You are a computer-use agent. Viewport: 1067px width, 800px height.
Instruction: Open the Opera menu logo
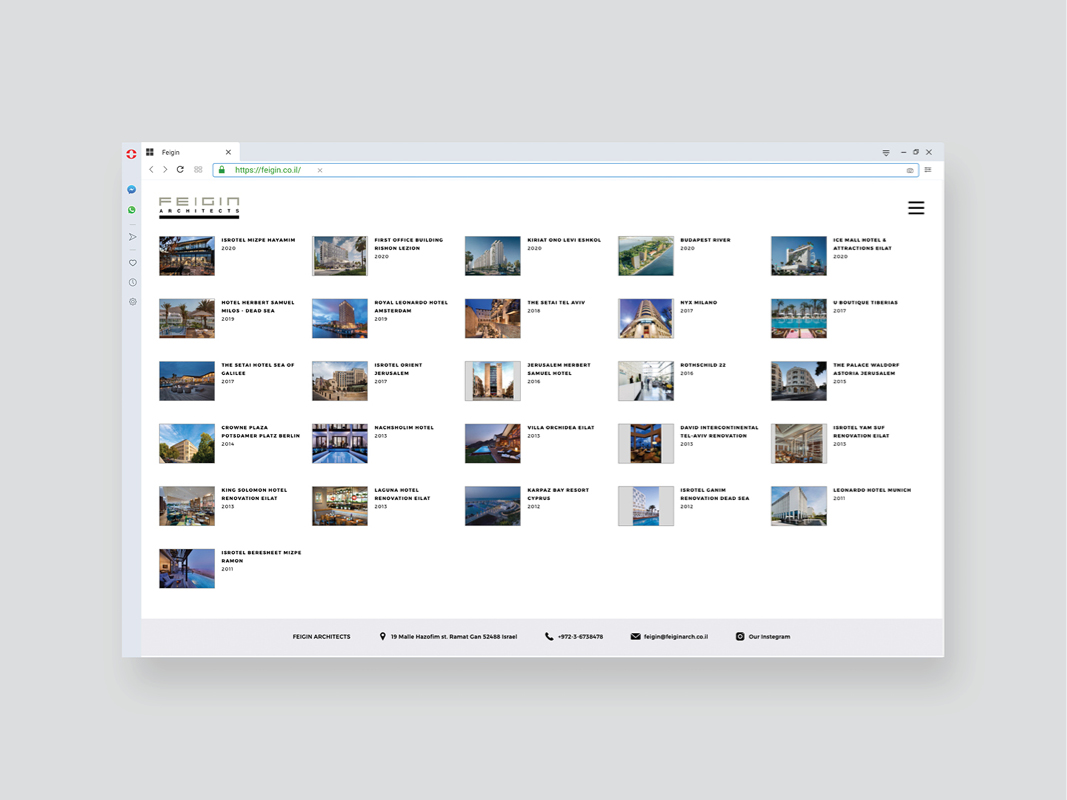(131, 154)
